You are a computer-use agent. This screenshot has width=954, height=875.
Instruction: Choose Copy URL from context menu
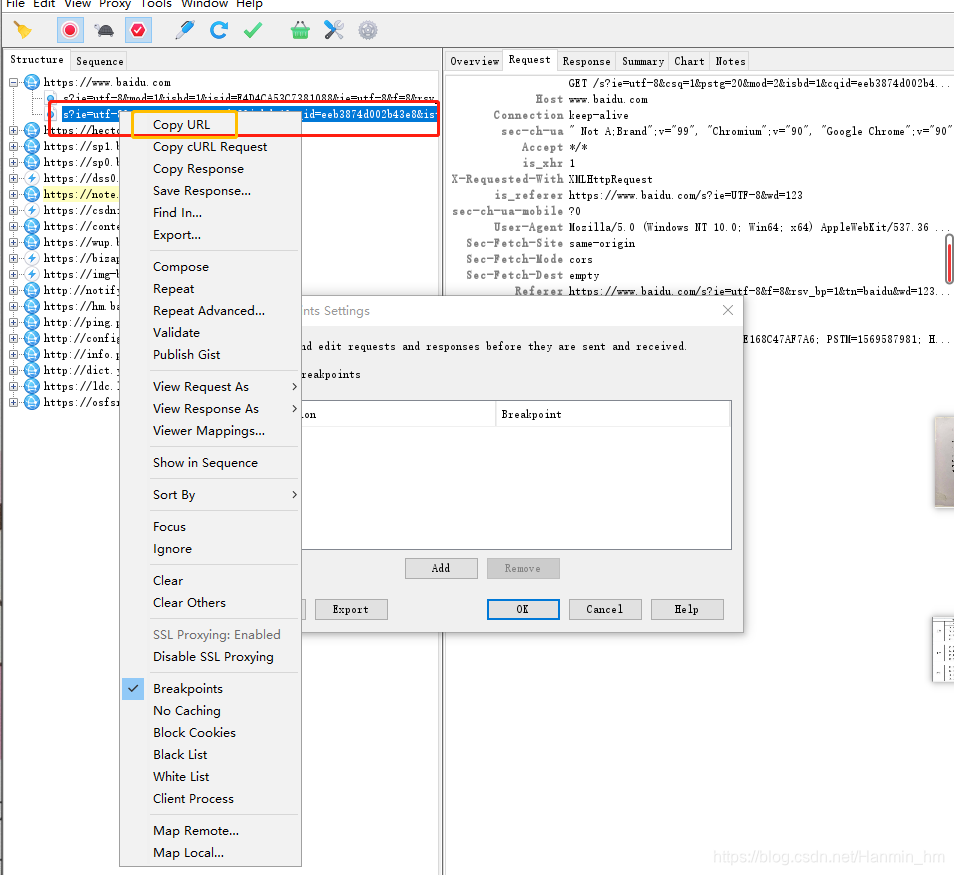181,125
